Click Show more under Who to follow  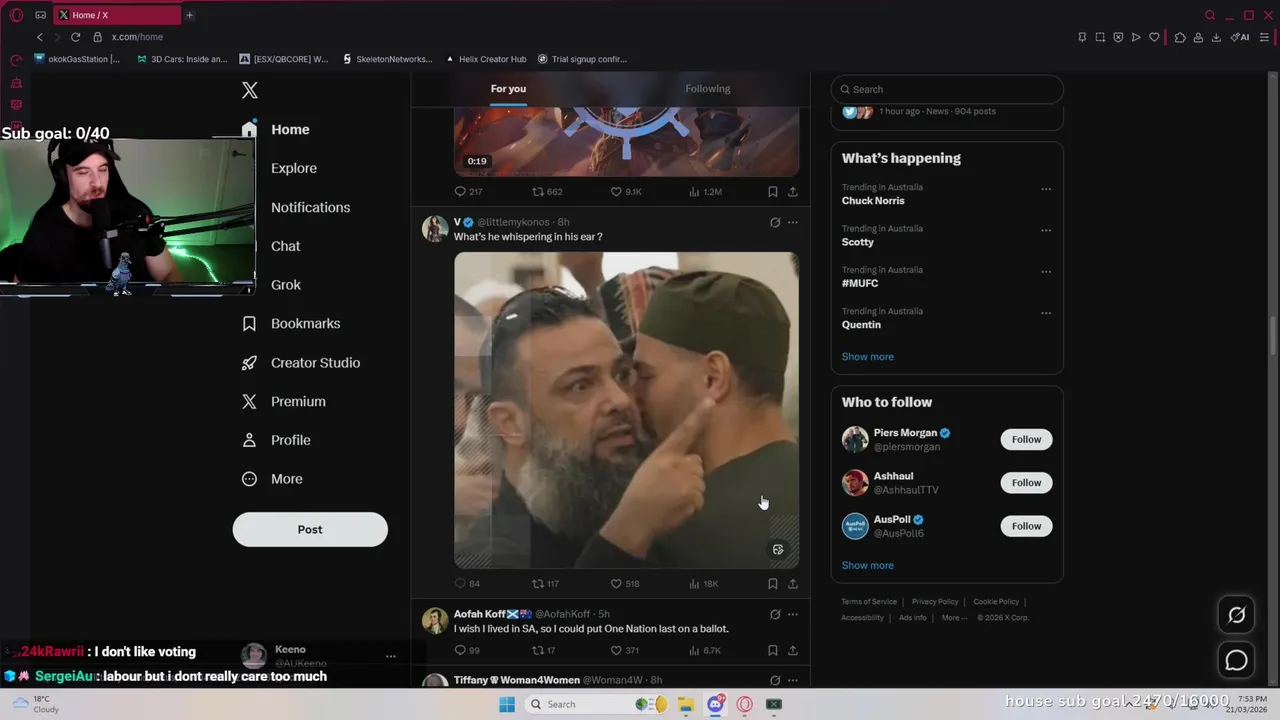click(x=868, y=565)
